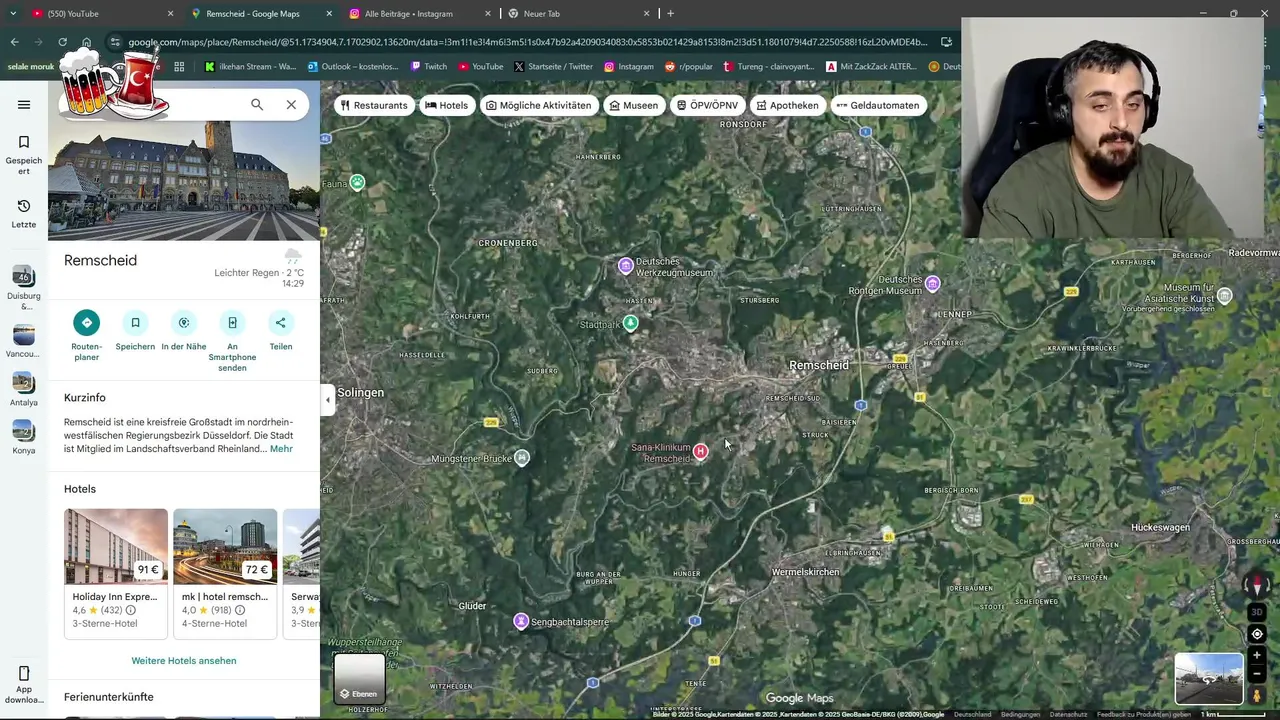Collapse the side panel with the arrow

[327, 400]
